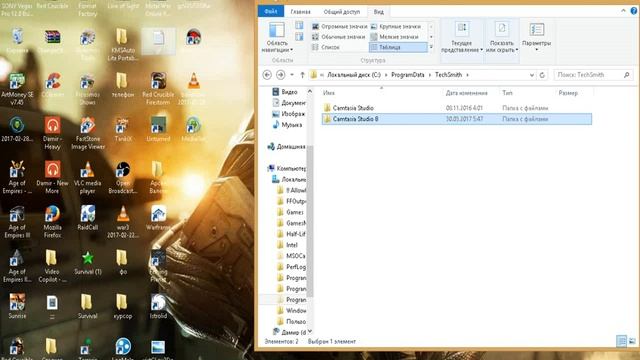The image size is (640, 360).
Task: Select the Camtasia Studio folder row
Action: pyautogui.click(x=456, y=108)
